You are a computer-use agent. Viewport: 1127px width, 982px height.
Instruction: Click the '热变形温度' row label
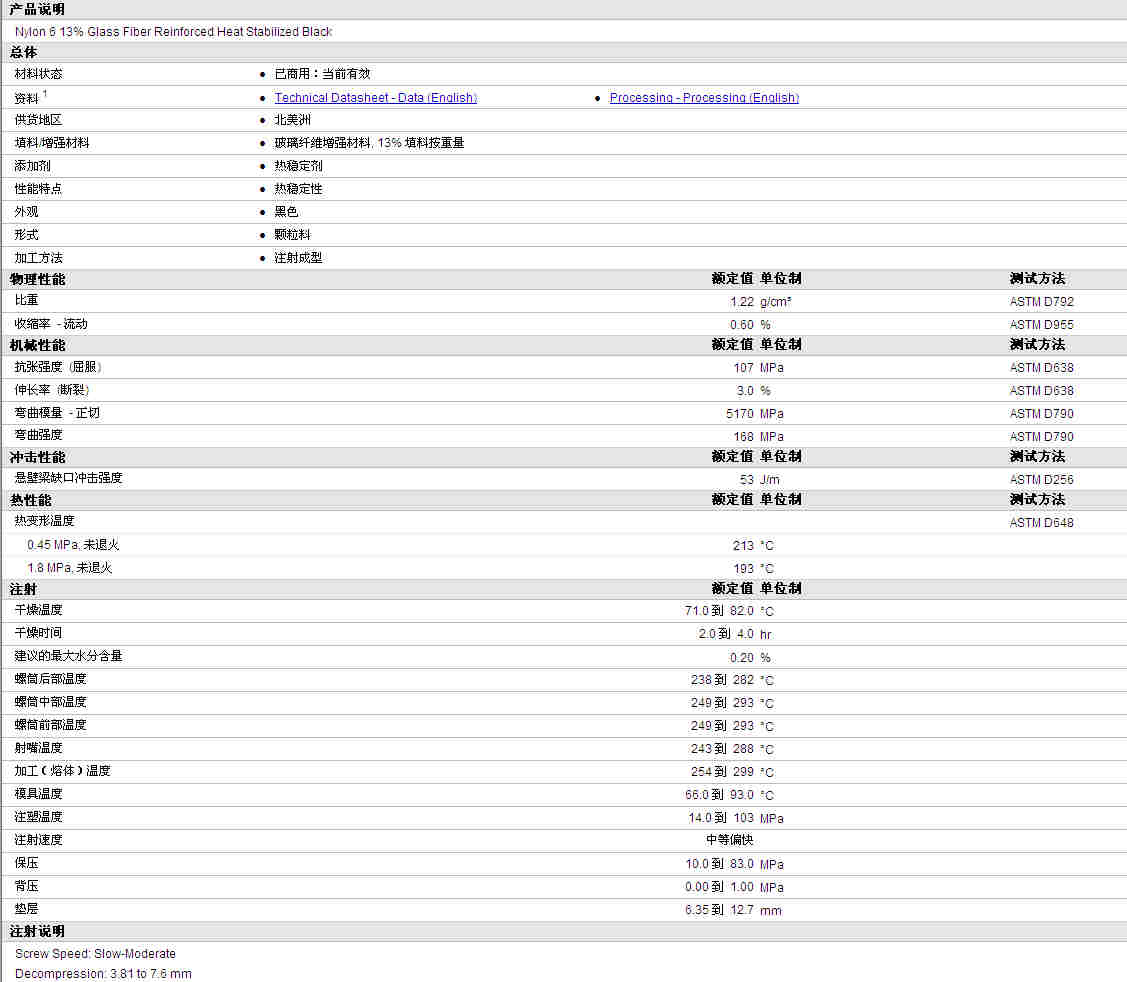[45, 521]
